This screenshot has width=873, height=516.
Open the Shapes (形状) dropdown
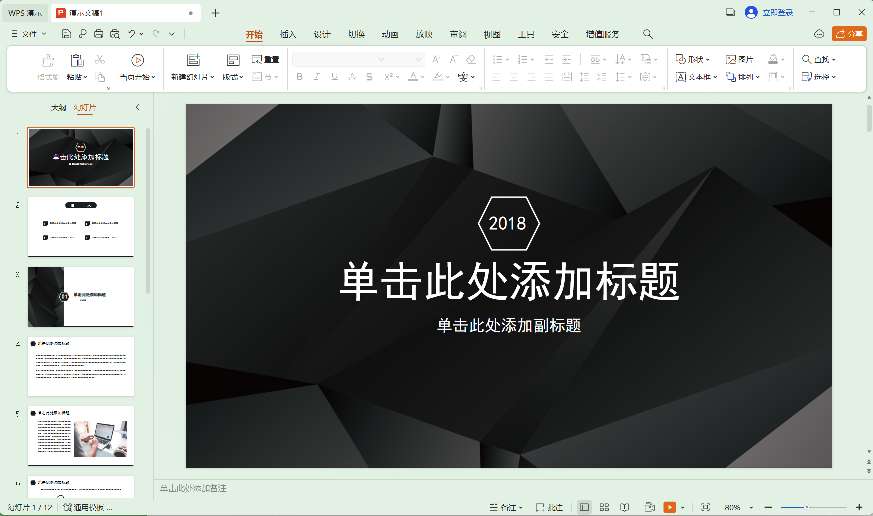[693, 59]
